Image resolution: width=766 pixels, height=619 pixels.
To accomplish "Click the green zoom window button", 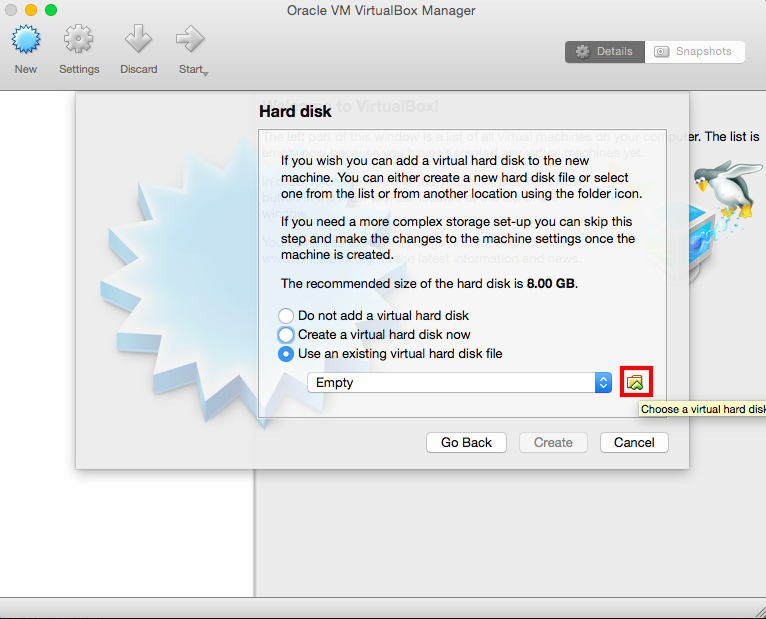I will 51,10.
